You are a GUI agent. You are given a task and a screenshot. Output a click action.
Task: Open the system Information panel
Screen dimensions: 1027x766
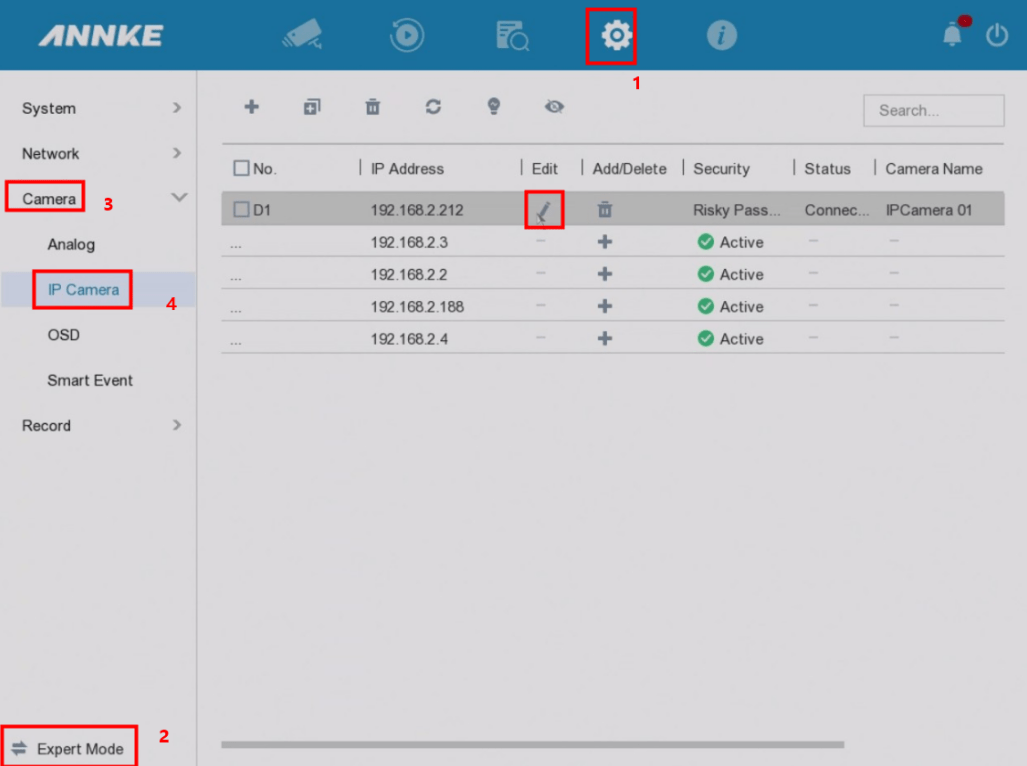coord(721,33)
